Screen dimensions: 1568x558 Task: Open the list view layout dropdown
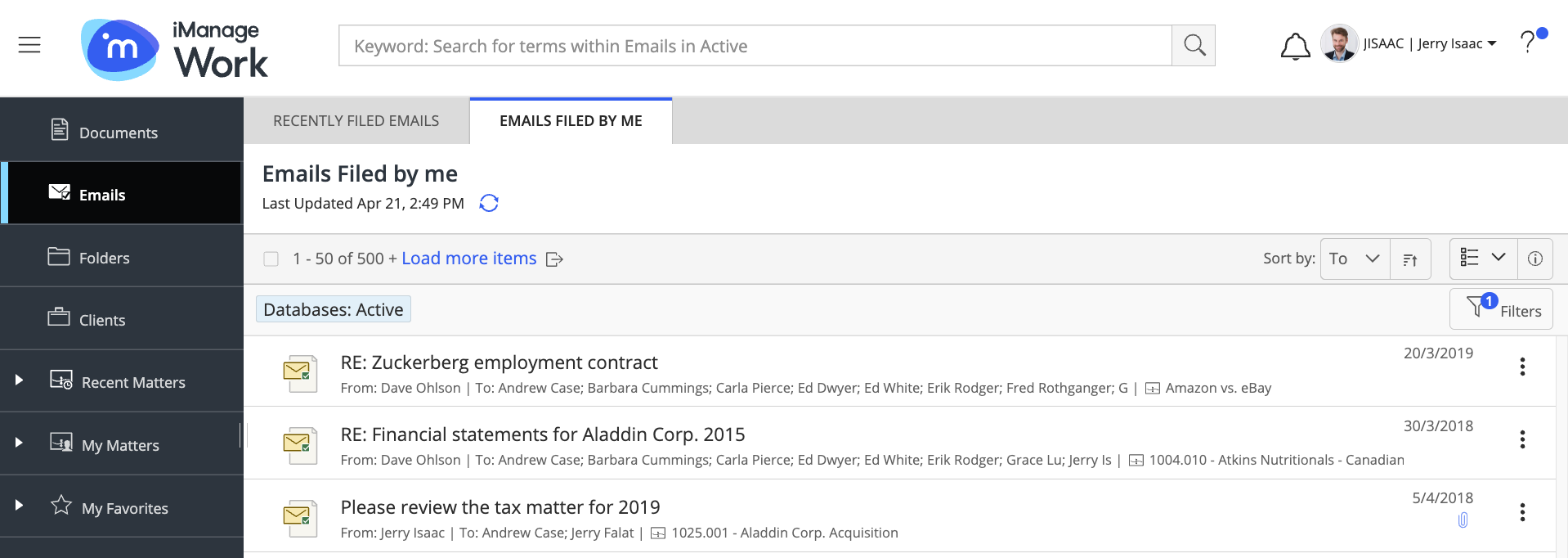pyautogui.click(x=1483, y=259)
